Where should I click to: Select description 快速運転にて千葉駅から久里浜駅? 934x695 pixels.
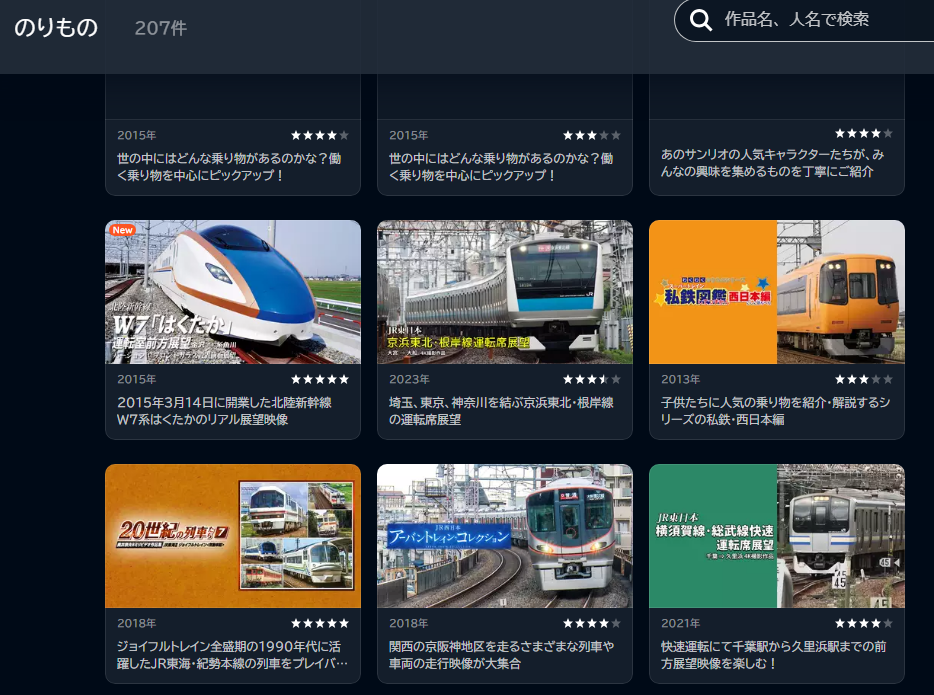[x=774, y=655]
